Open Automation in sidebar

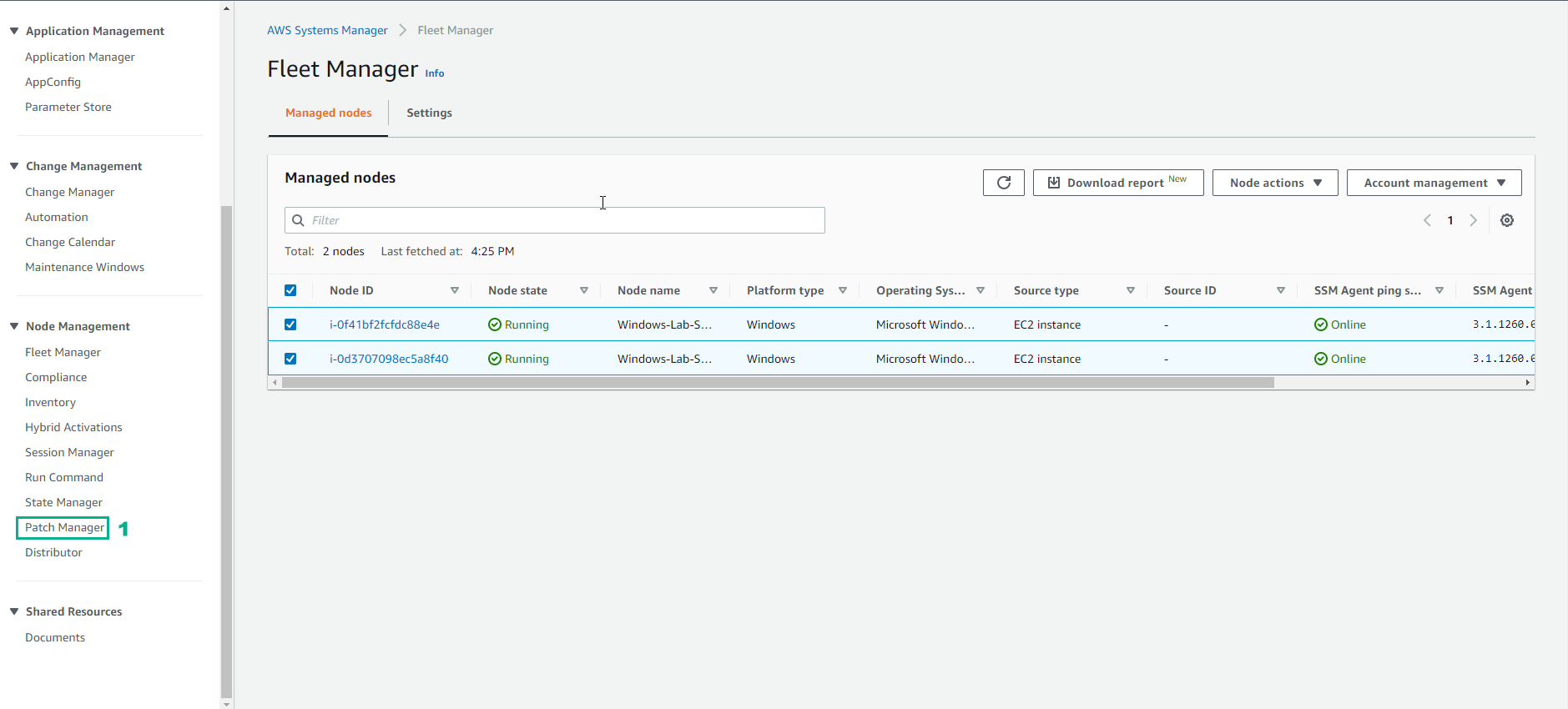tap(57, 217)
